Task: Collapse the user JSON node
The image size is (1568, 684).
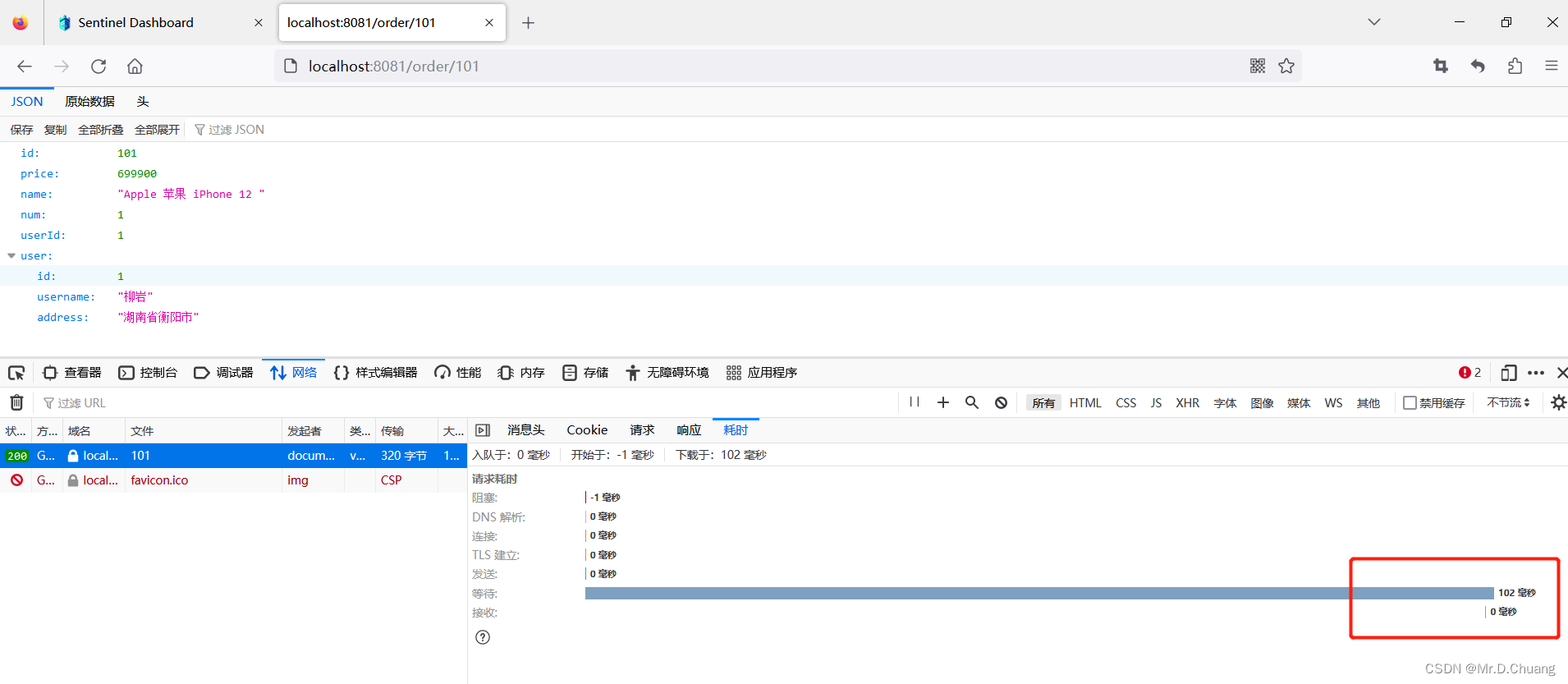Action: [11, 256]
